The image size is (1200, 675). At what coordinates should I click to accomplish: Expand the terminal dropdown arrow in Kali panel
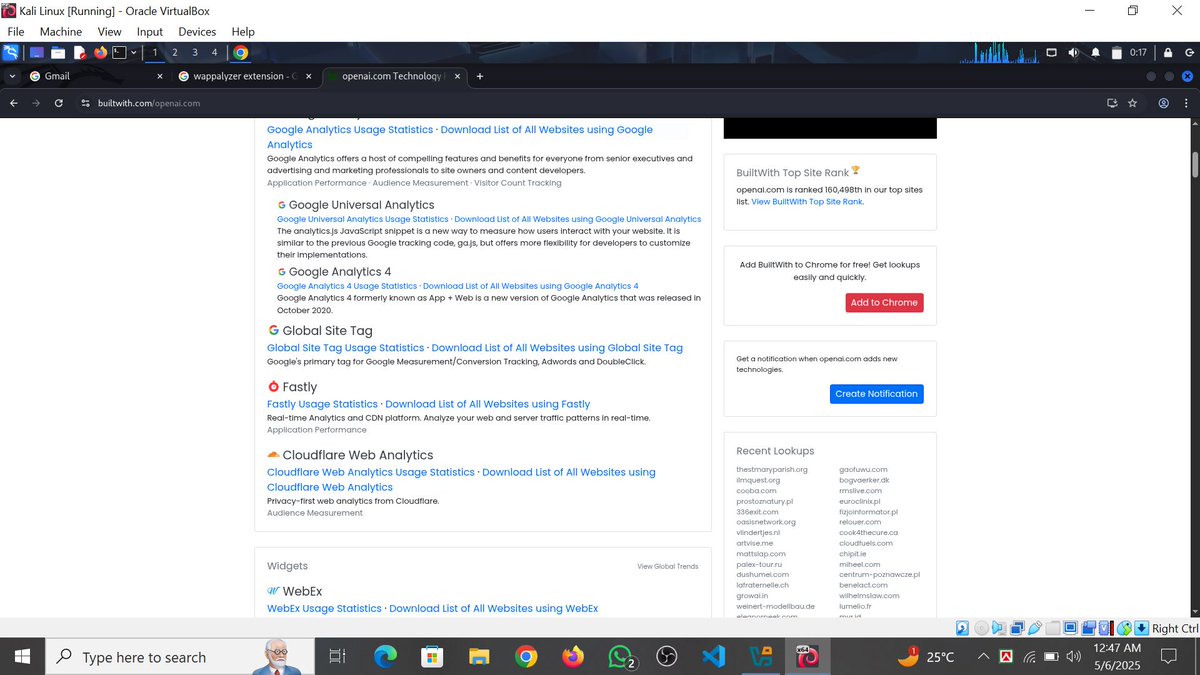[134, 52]
